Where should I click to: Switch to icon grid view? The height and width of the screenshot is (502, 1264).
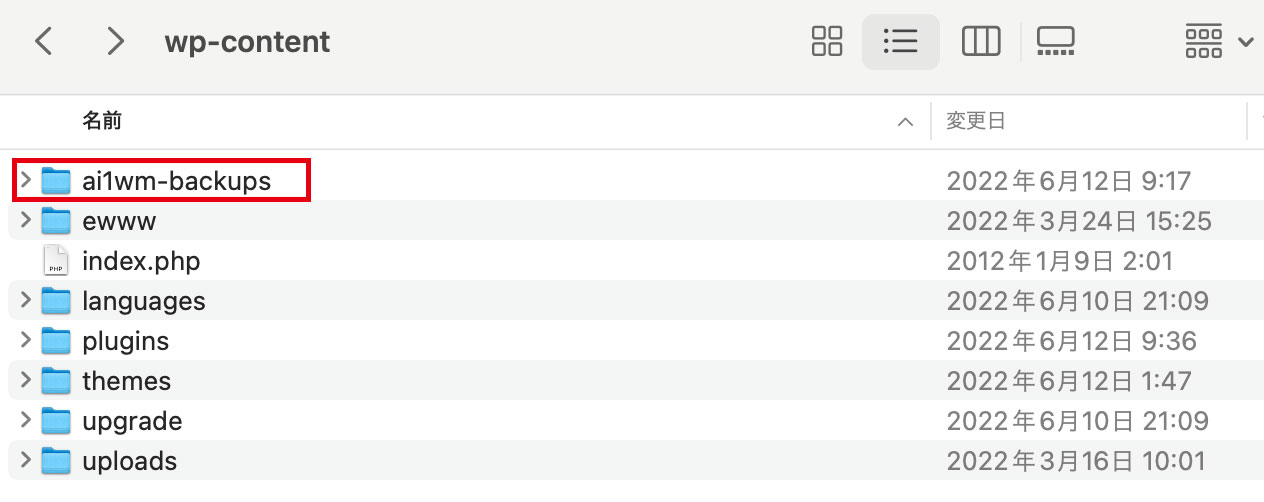click(828, 41)
